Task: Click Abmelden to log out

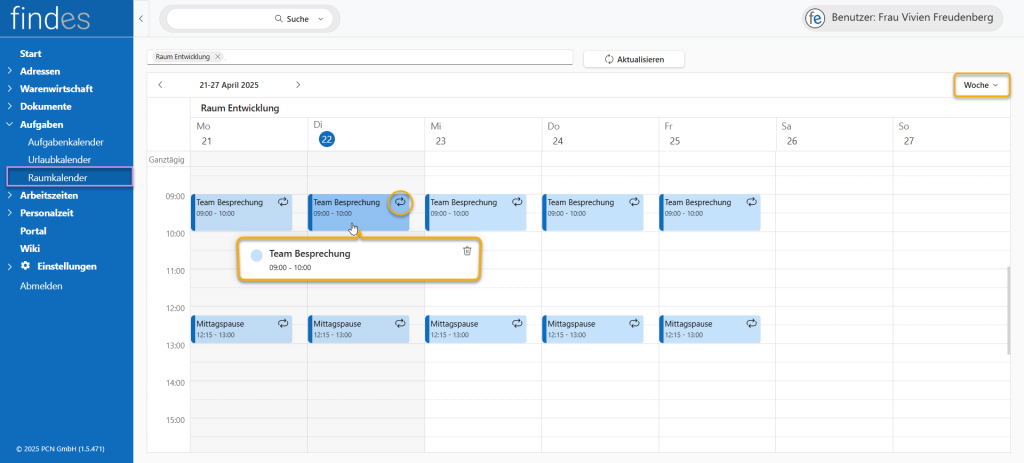Action: pyautogui.click(x=42, y=285)
